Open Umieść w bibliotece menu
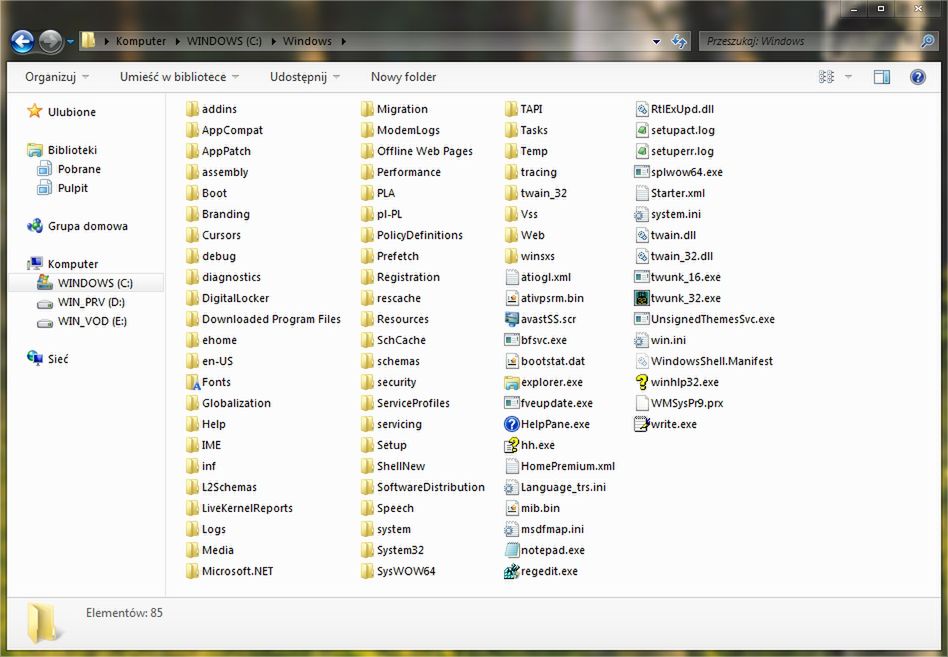 [179, 77]
